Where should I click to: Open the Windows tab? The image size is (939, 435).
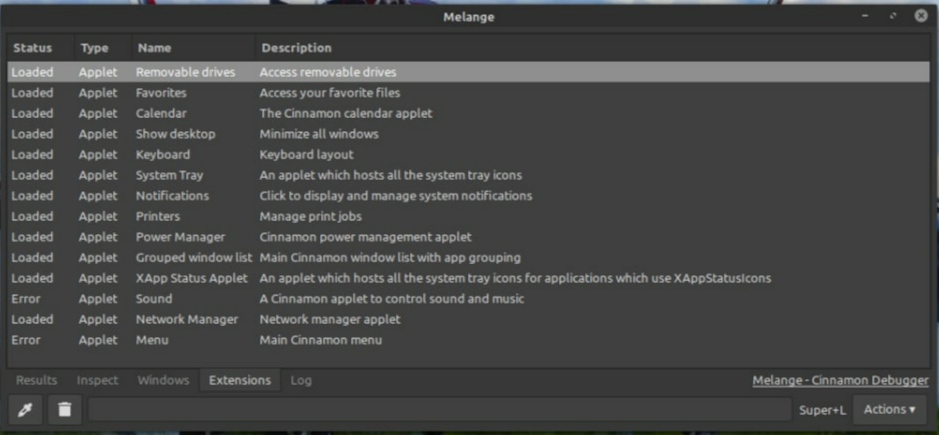(163, 380)
